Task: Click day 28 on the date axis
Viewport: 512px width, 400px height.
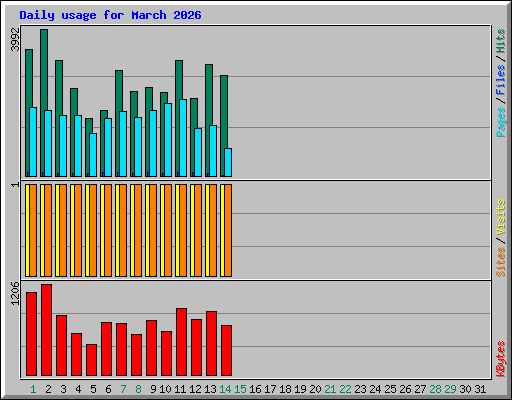Action: pyautogui.click(x=435, y=389)
